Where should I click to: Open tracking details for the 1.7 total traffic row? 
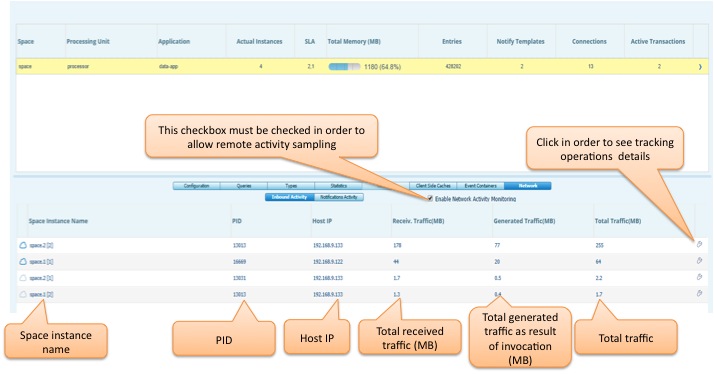pos(699,293)
